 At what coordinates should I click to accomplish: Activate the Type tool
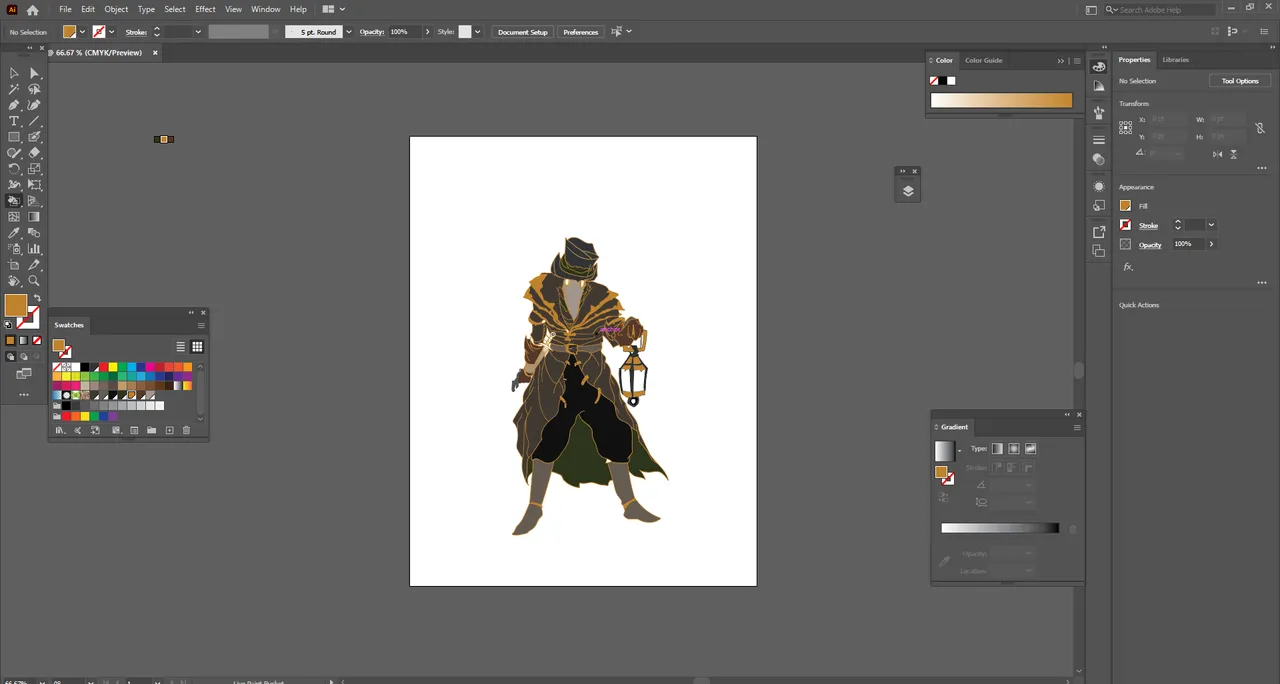pyautogui.click(x=14, y=121)
